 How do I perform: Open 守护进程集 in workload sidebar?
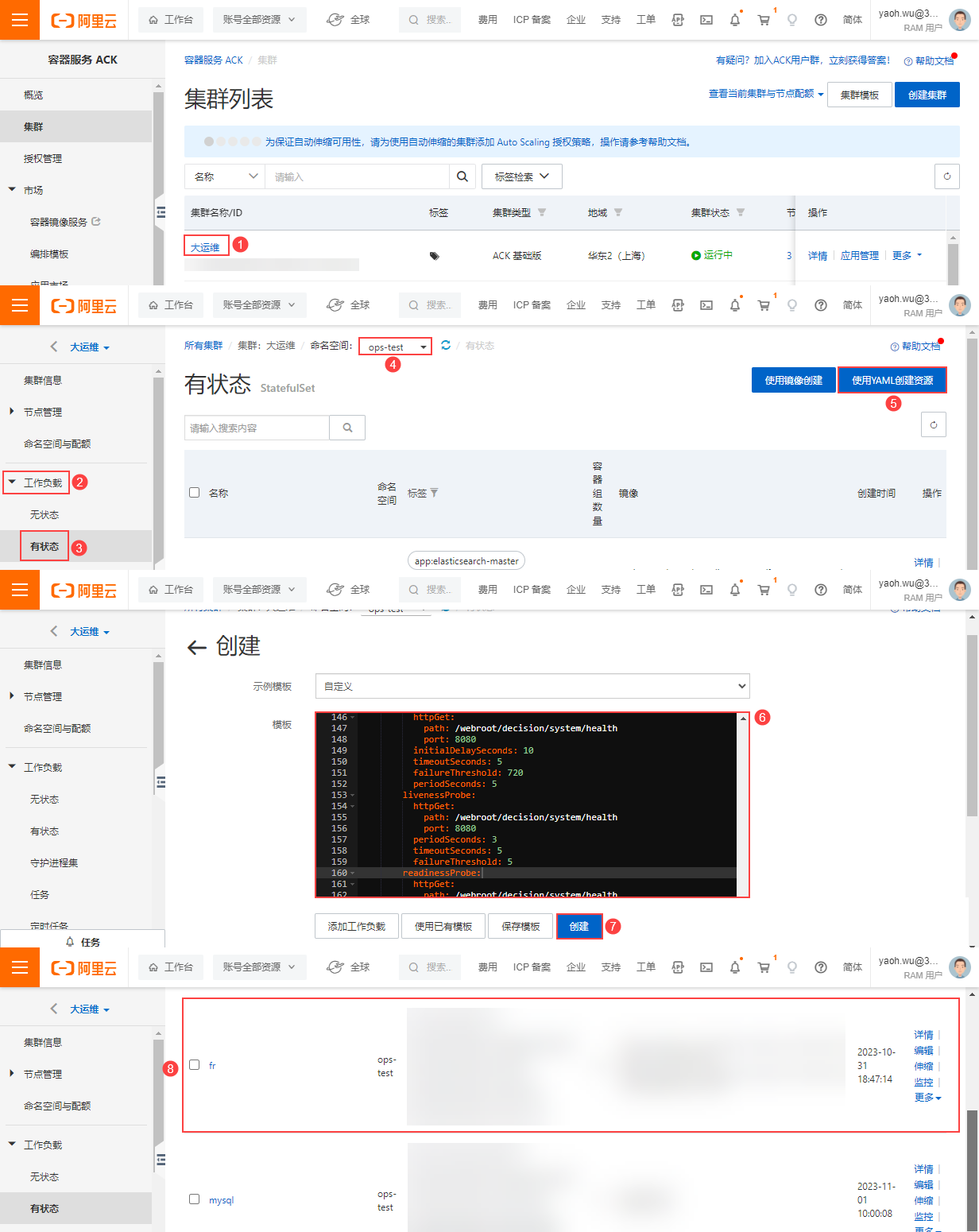coord(54,862)
